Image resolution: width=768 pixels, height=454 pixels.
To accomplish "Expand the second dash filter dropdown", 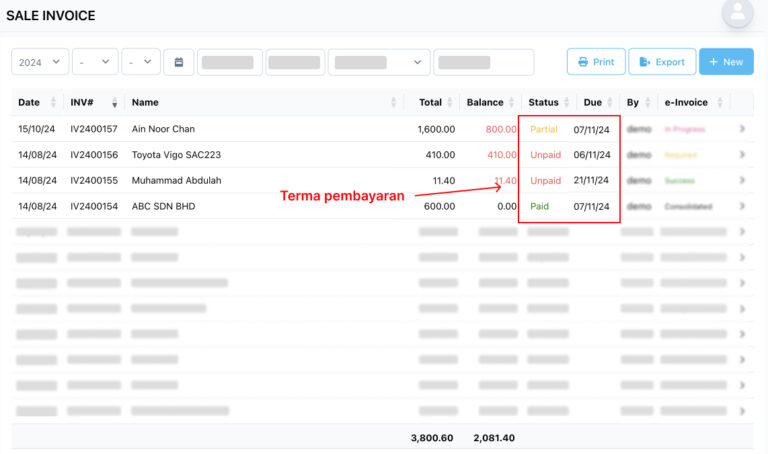I will point(140,62).
